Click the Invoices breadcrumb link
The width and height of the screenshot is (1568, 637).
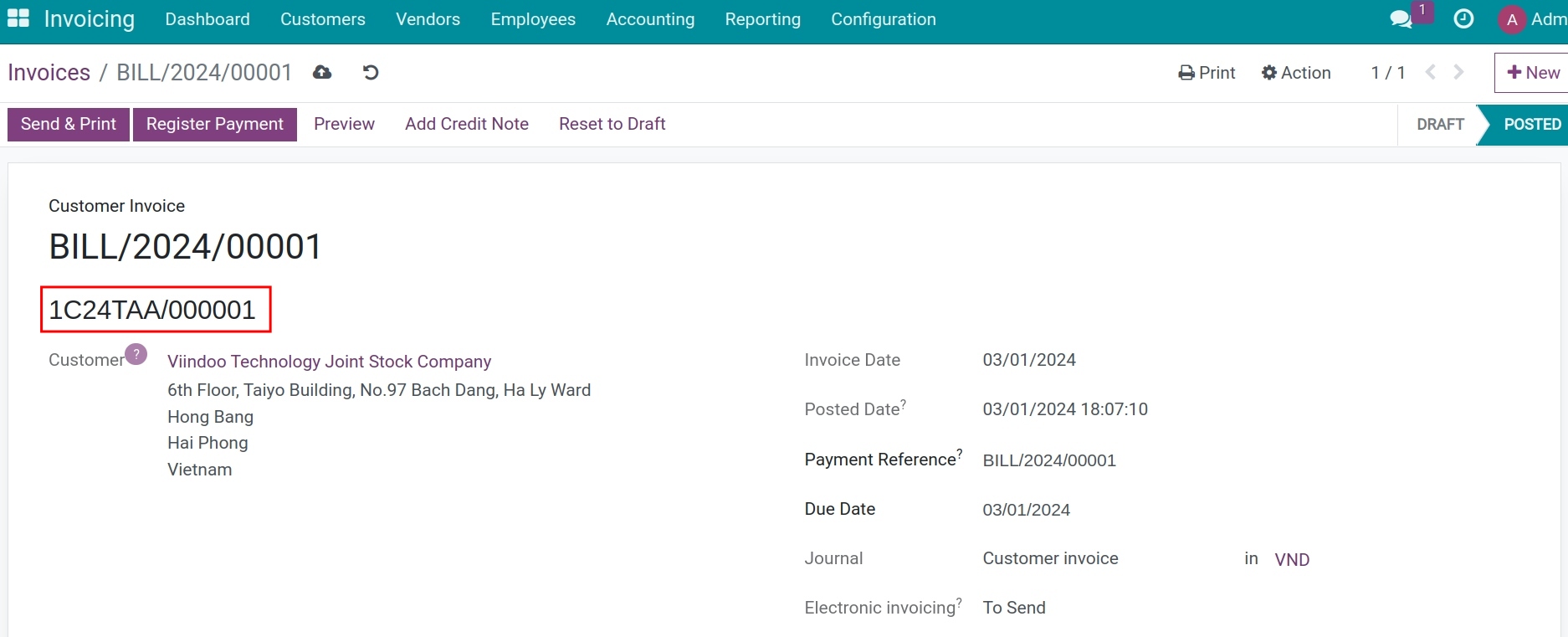[x=49, y=73]
